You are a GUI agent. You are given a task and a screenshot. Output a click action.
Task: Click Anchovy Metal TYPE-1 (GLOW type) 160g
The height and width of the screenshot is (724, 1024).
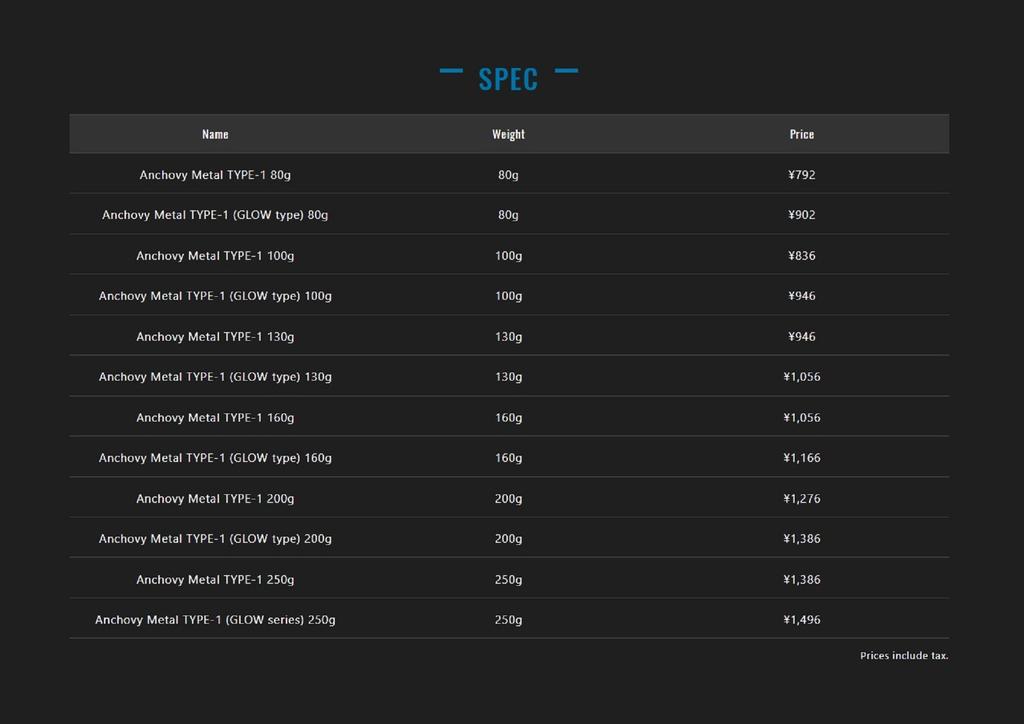tap(215, 458)
